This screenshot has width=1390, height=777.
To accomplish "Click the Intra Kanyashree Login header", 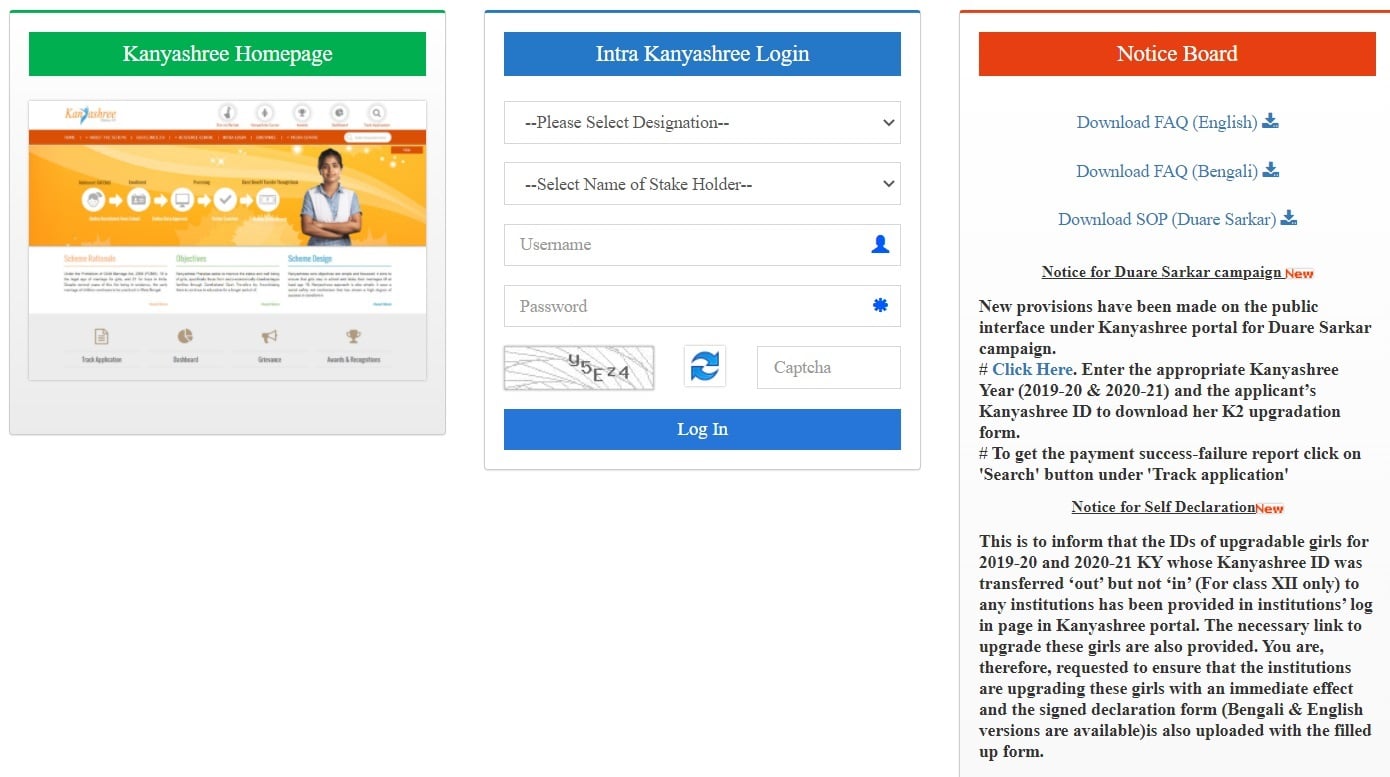I will click(x=702, y=54).
